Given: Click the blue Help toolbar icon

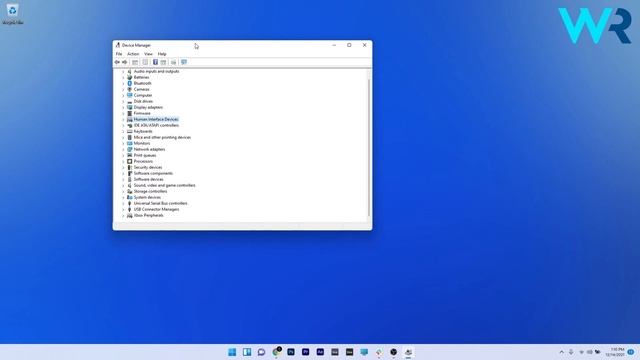Looking at the screenshot, I should (x=155, y=62).
